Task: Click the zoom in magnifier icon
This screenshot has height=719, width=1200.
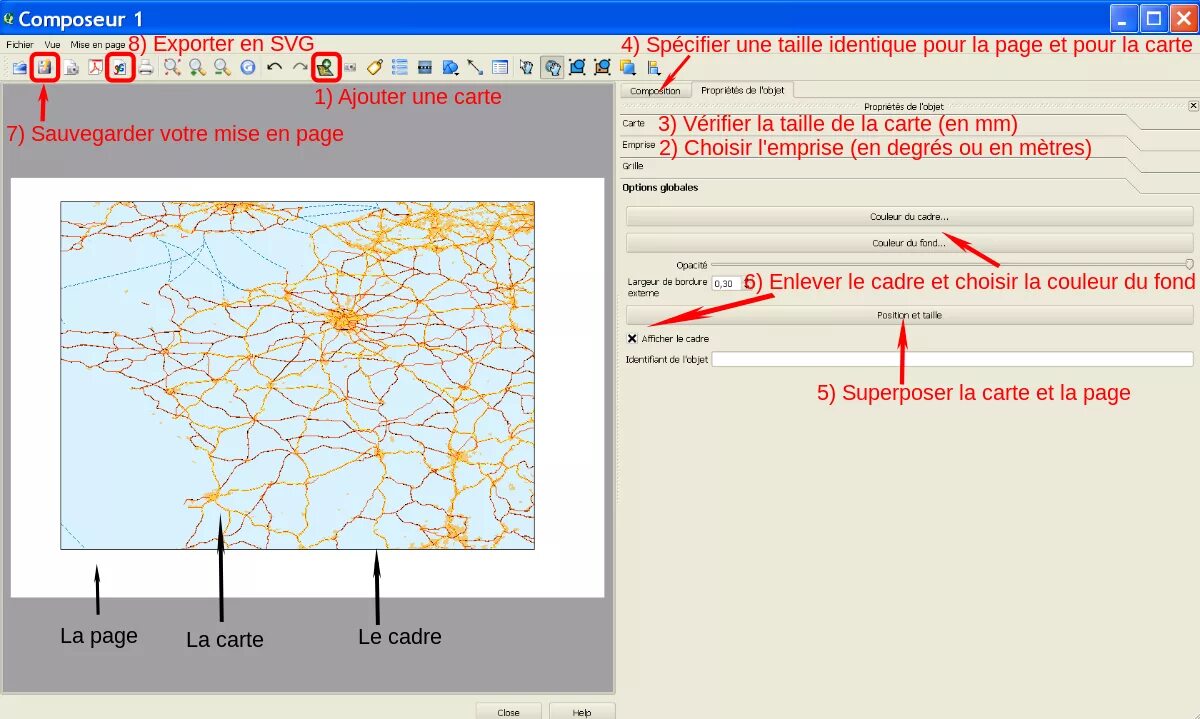Action: pos(197,68)
